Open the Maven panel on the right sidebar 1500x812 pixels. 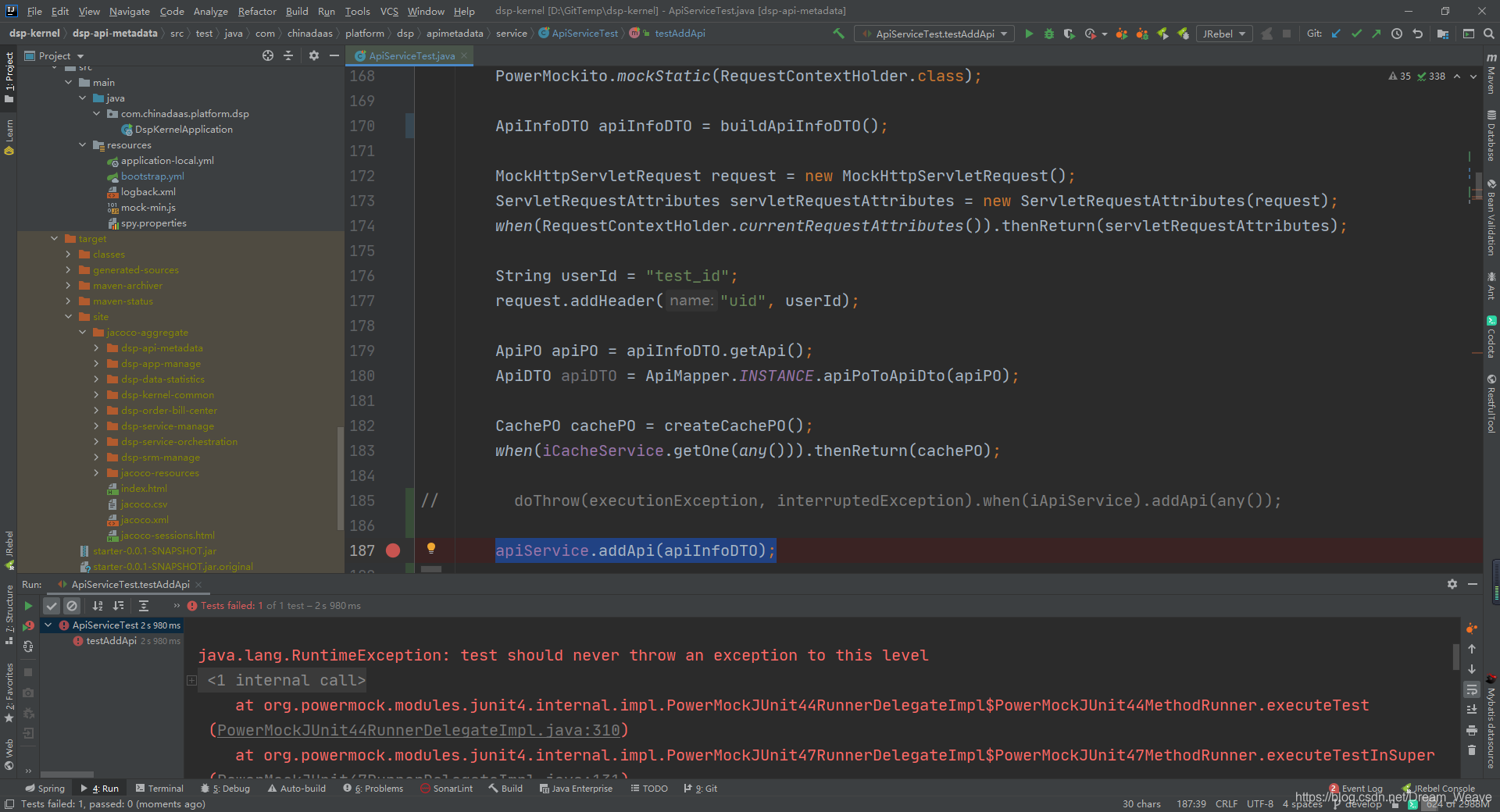pos(1491,78)
